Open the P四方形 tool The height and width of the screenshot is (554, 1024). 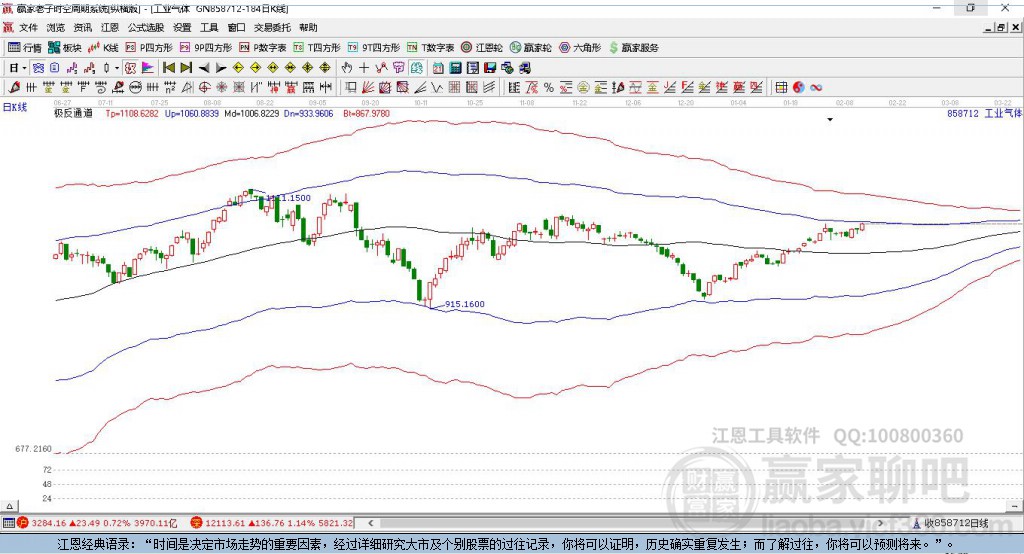(149, 48)
